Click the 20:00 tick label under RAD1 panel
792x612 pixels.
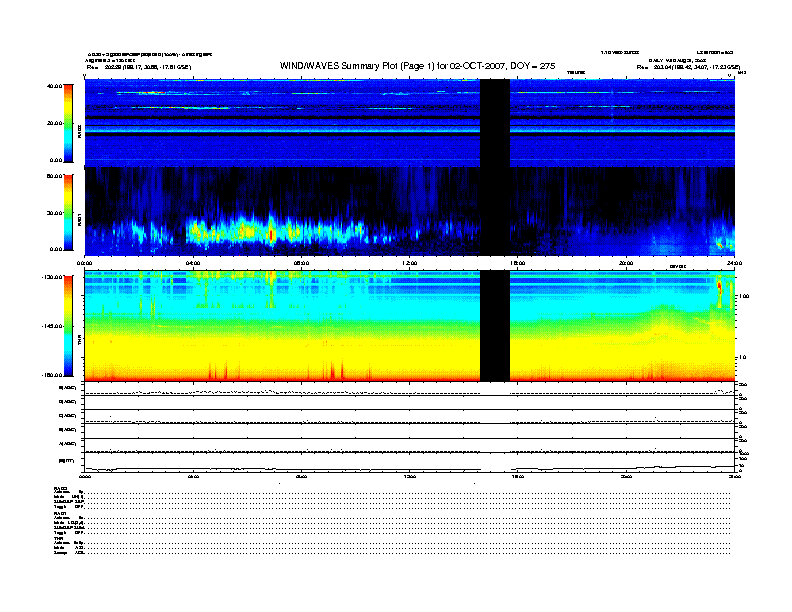pos(626,263)
